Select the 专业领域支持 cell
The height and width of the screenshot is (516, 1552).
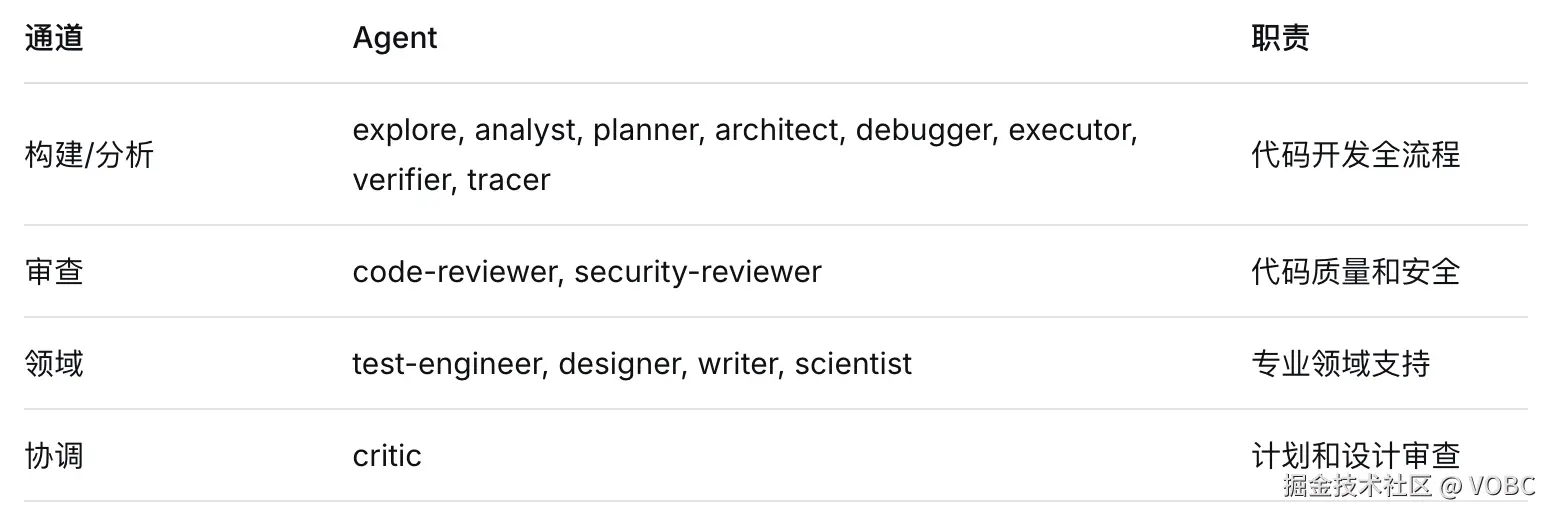[x=1340, y=363]
